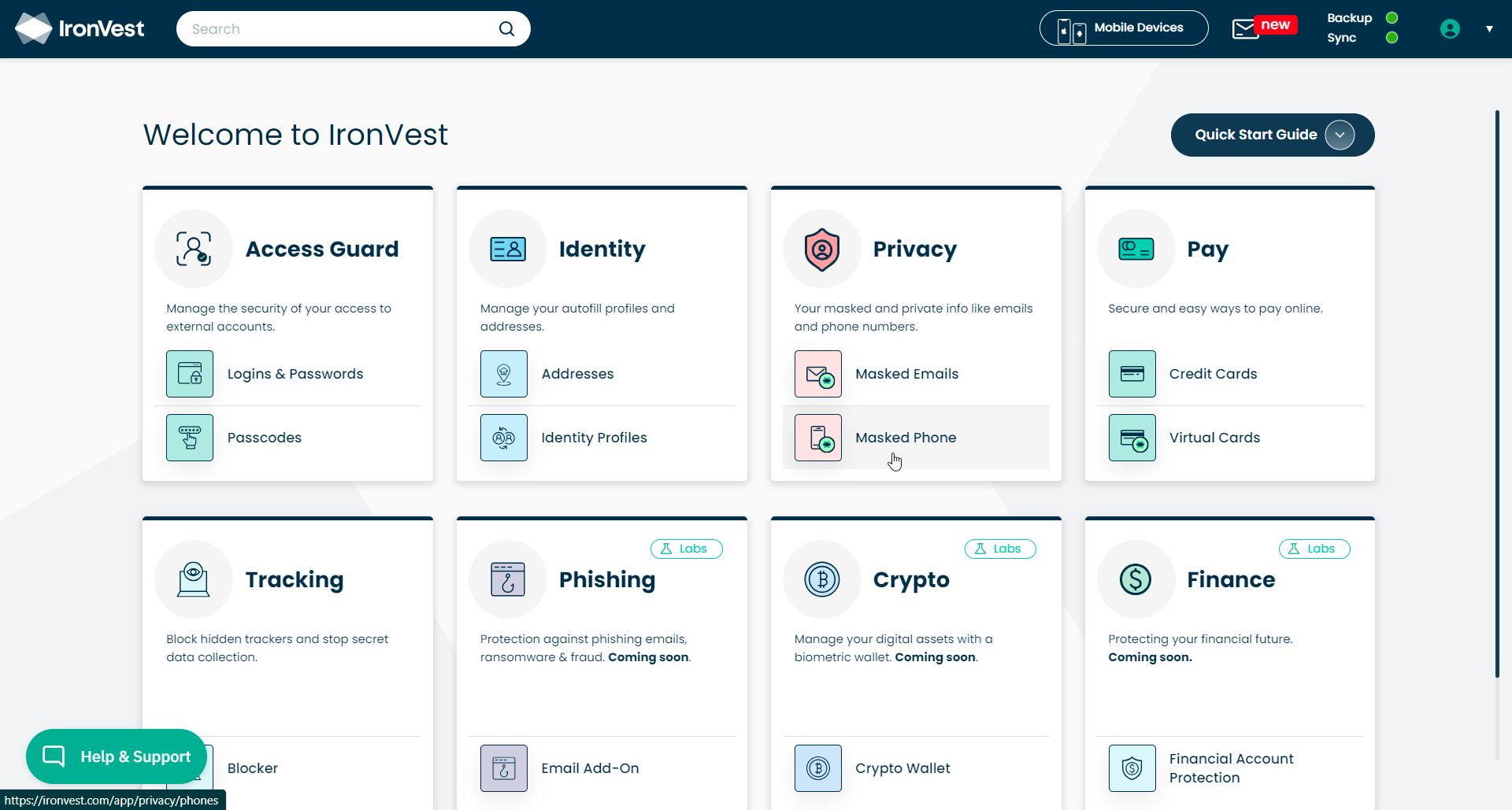Screen dimensions: 1512x810
Task: Click the Phishing heading
Action: pos(607,580)
